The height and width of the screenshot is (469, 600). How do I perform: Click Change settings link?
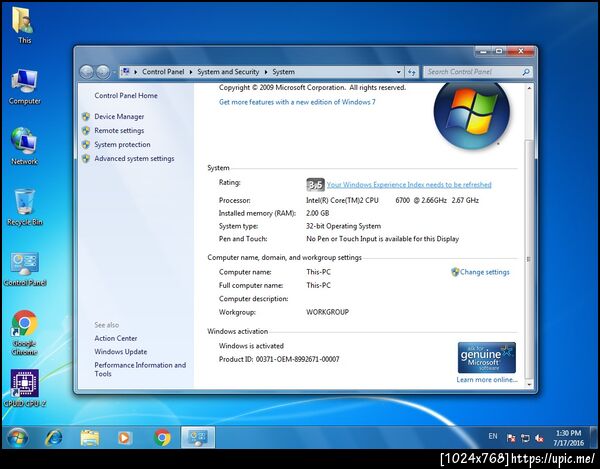(484, 272)
